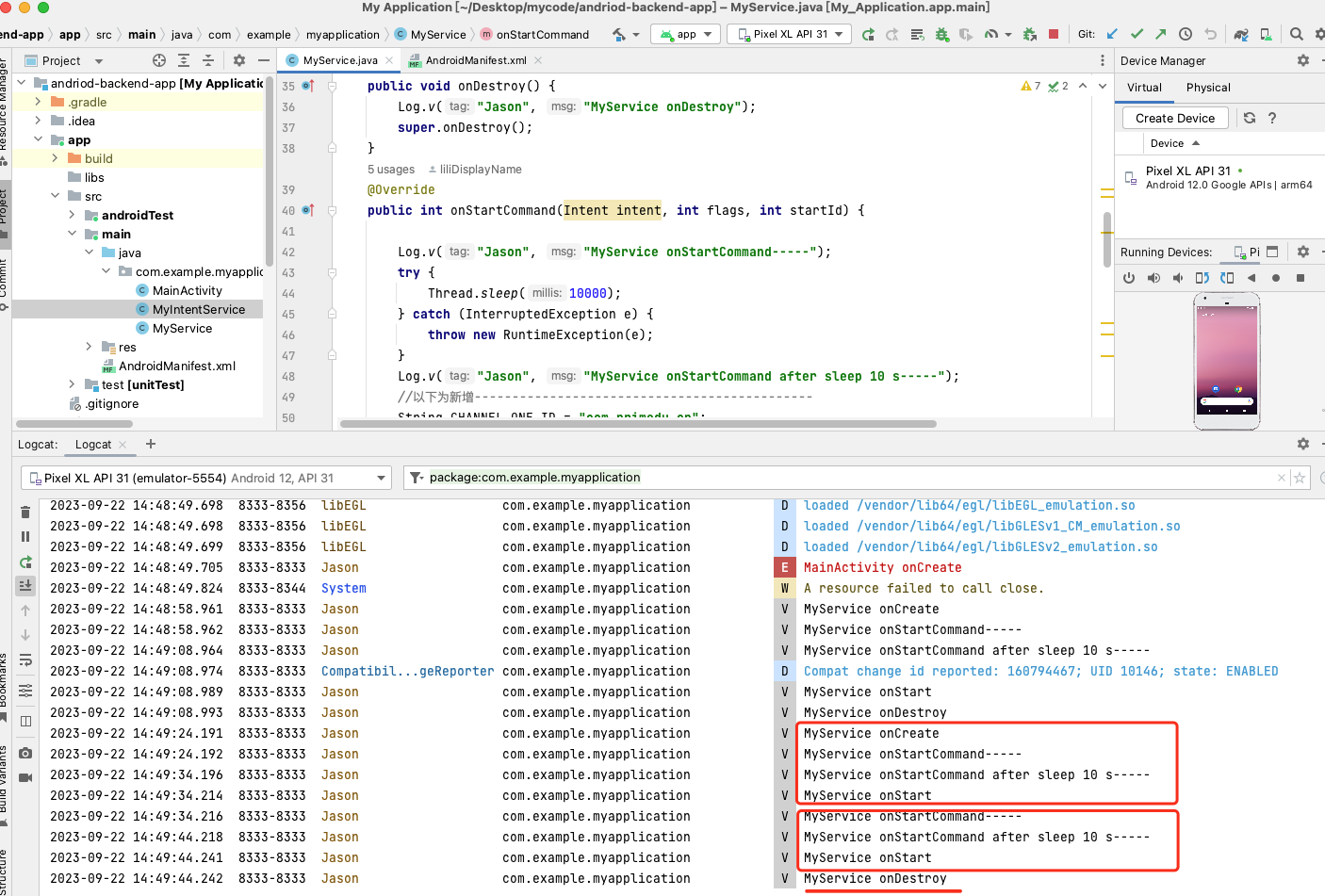
Task: Select the Logcat tab
Action: 101,445
